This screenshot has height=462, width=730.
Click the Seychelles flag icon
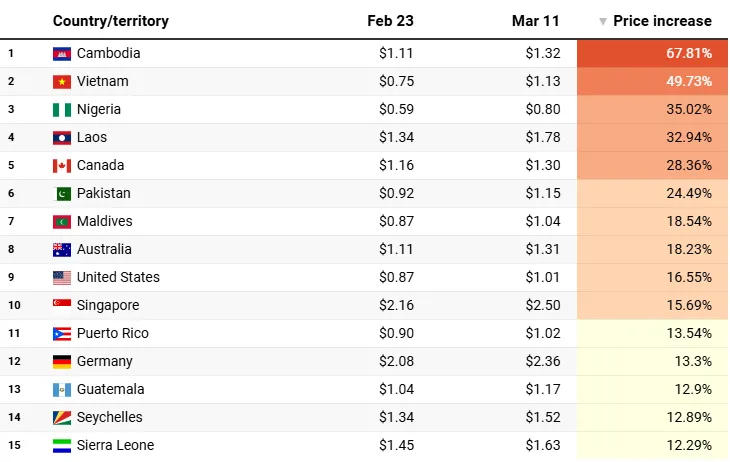click(62, 418)
